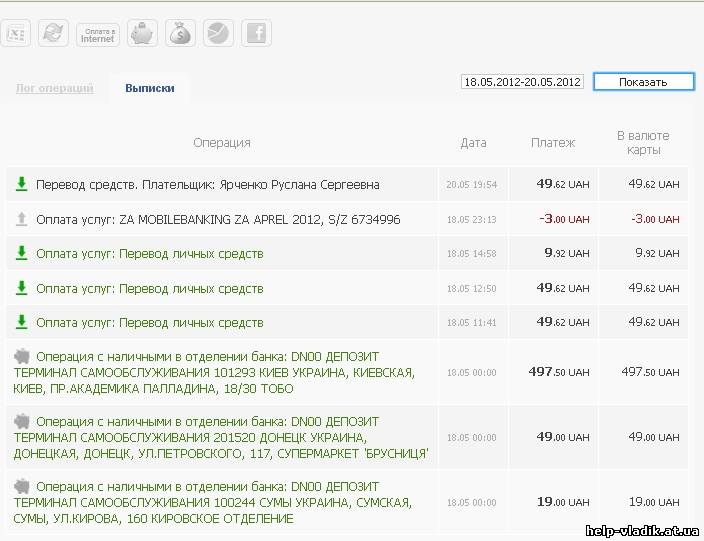704x541 pixels.
Task: Open 'Перевод личных средств' entry at 14:58
Action: point(150,254)
